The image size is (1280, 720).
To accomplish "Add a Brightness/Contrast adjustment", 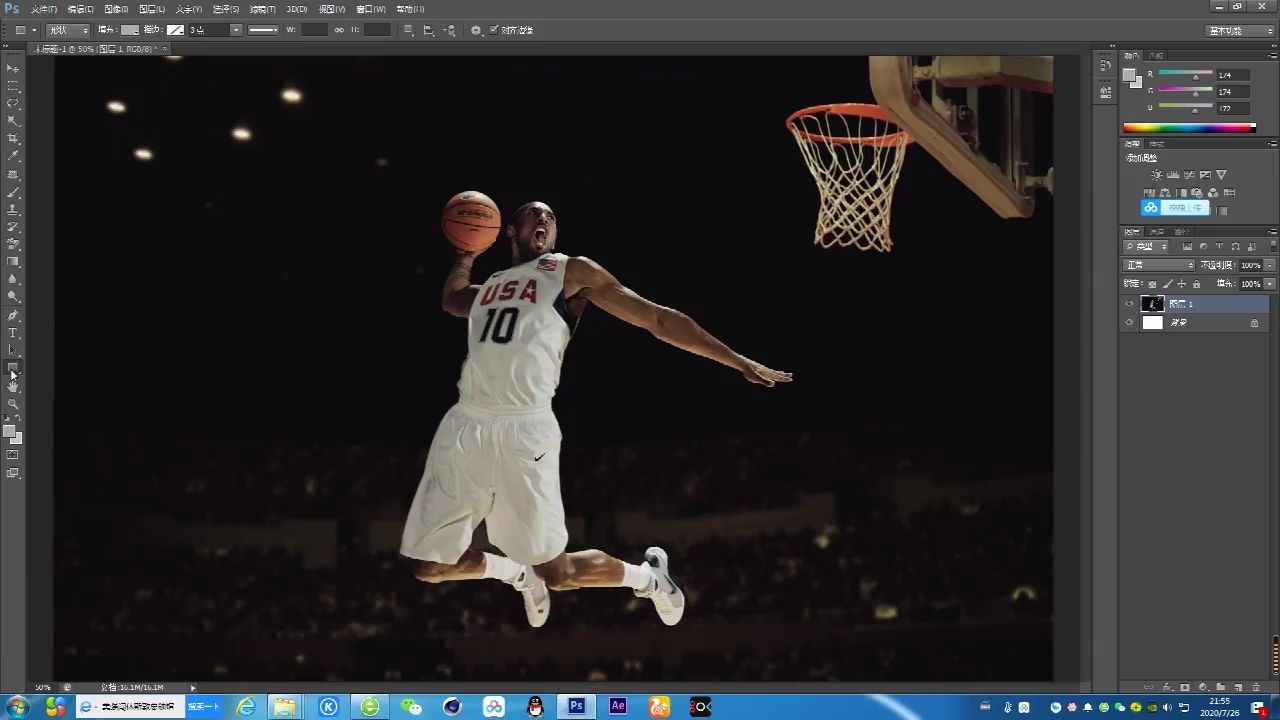I will [x=1157, y=175].
